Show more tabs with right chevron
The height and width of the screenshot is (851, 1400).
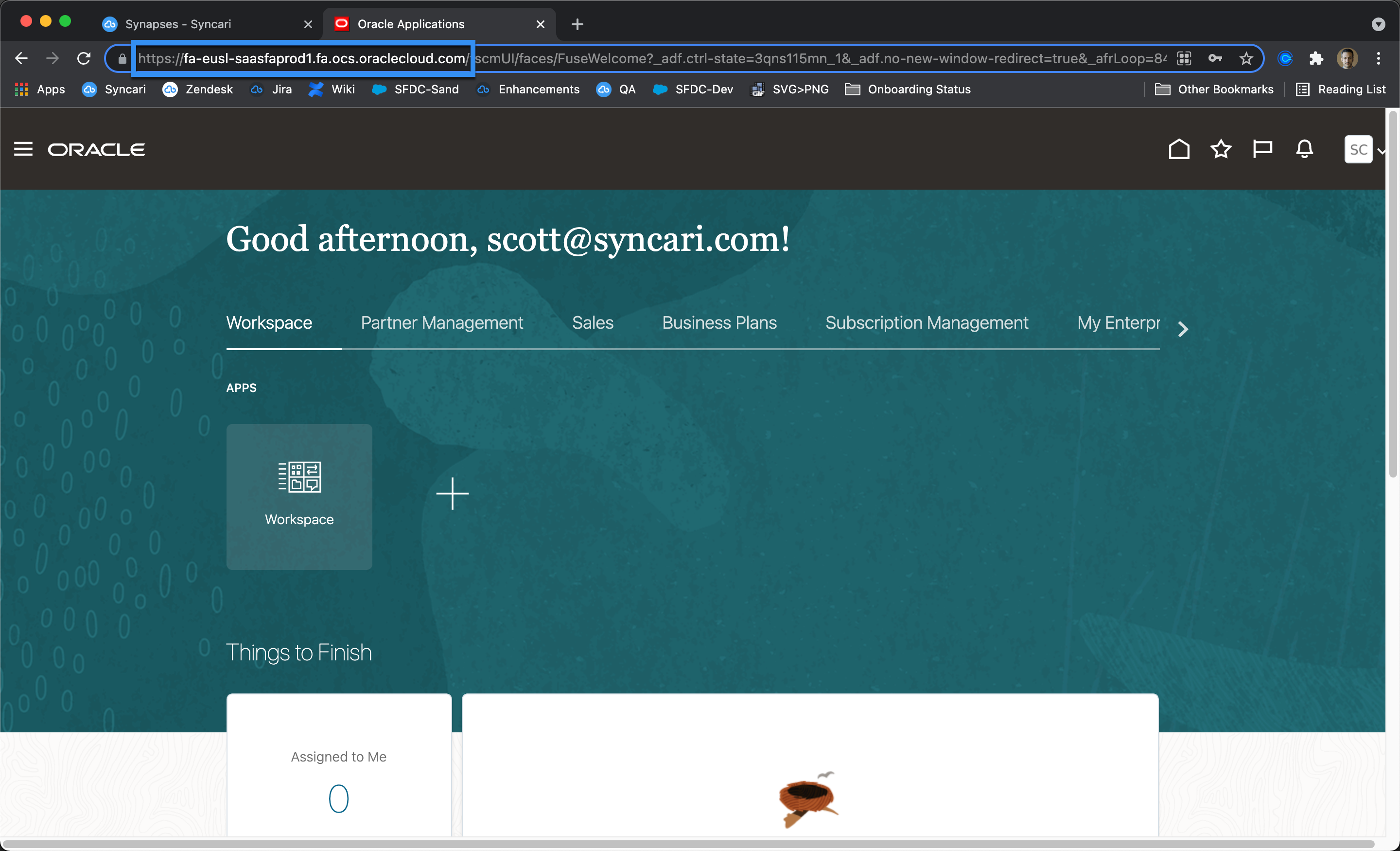[x=1183, y=329]
